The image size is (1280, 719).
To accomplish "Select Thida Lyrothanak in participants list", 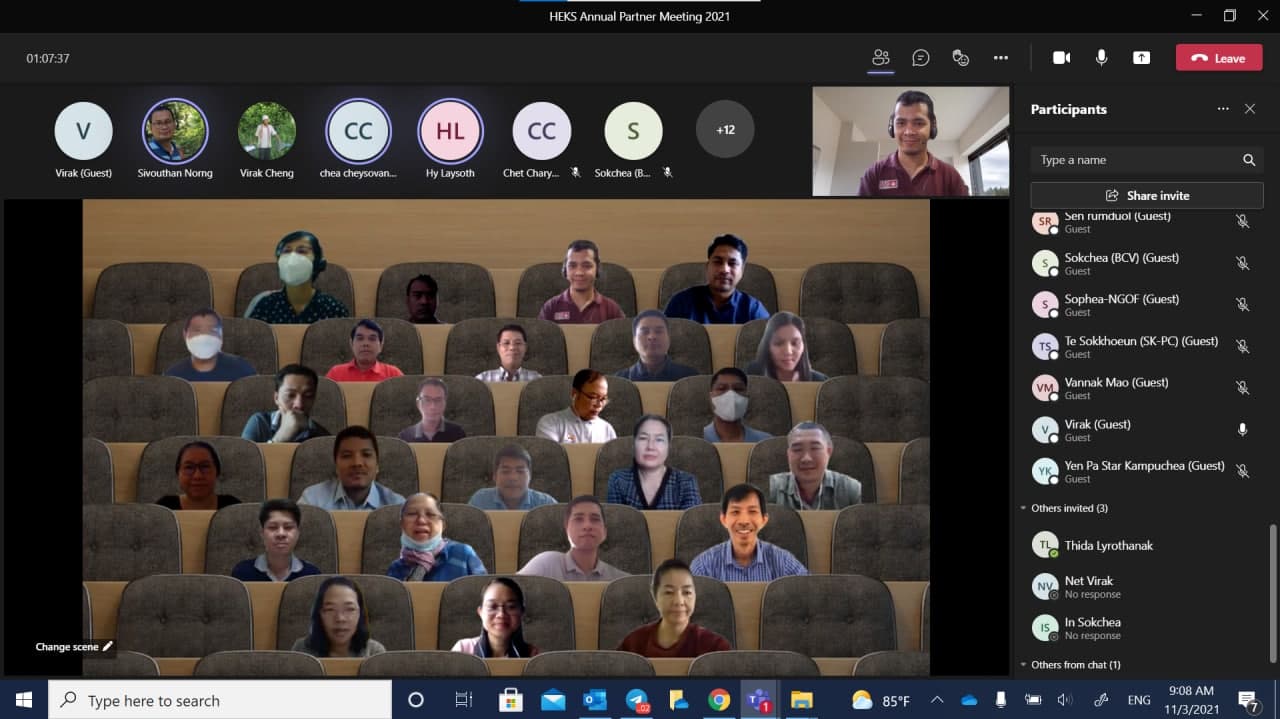I will (x=1108, y=546).
